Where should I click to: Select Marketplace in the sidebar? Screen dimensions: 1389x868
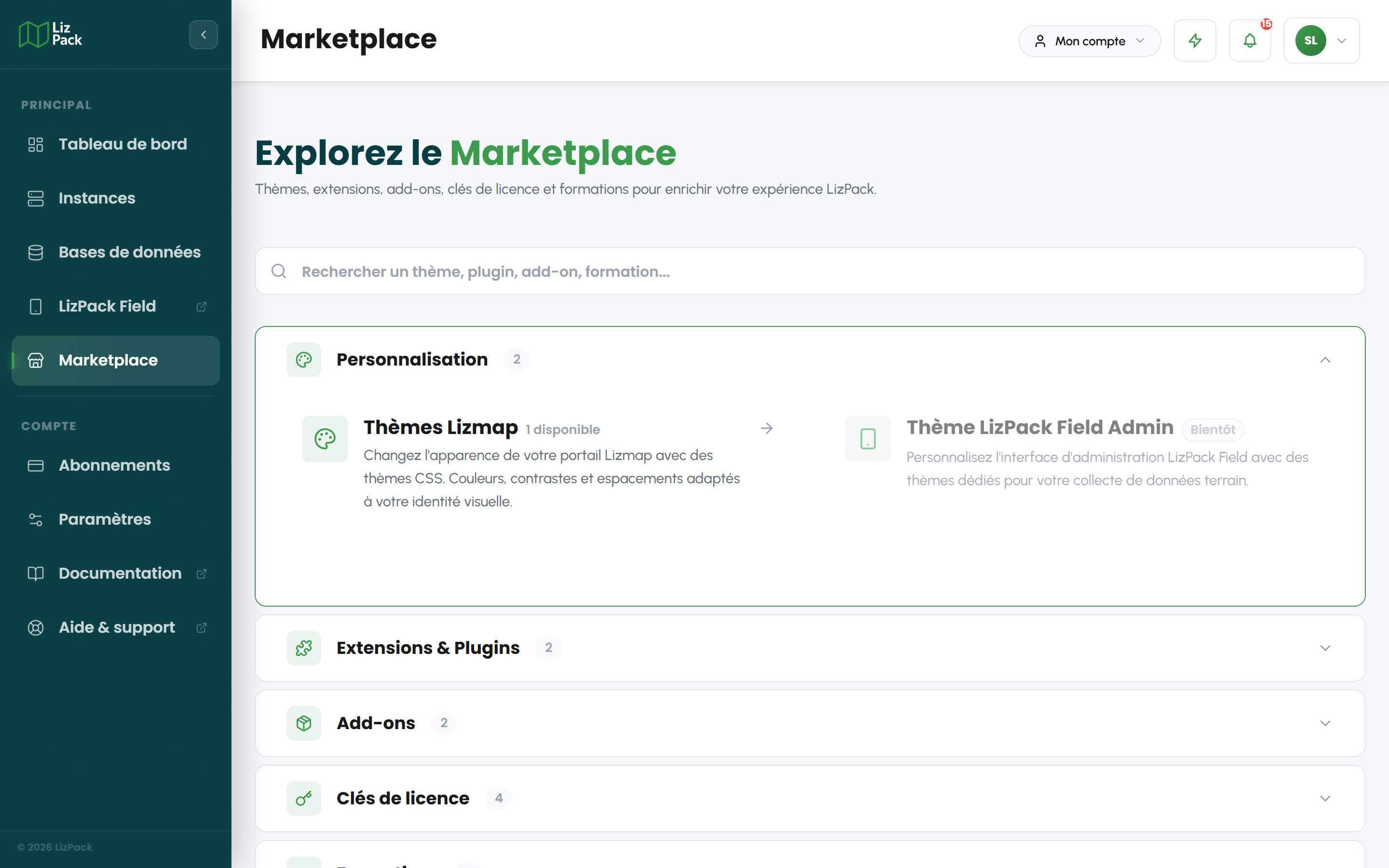click(115, 361)
